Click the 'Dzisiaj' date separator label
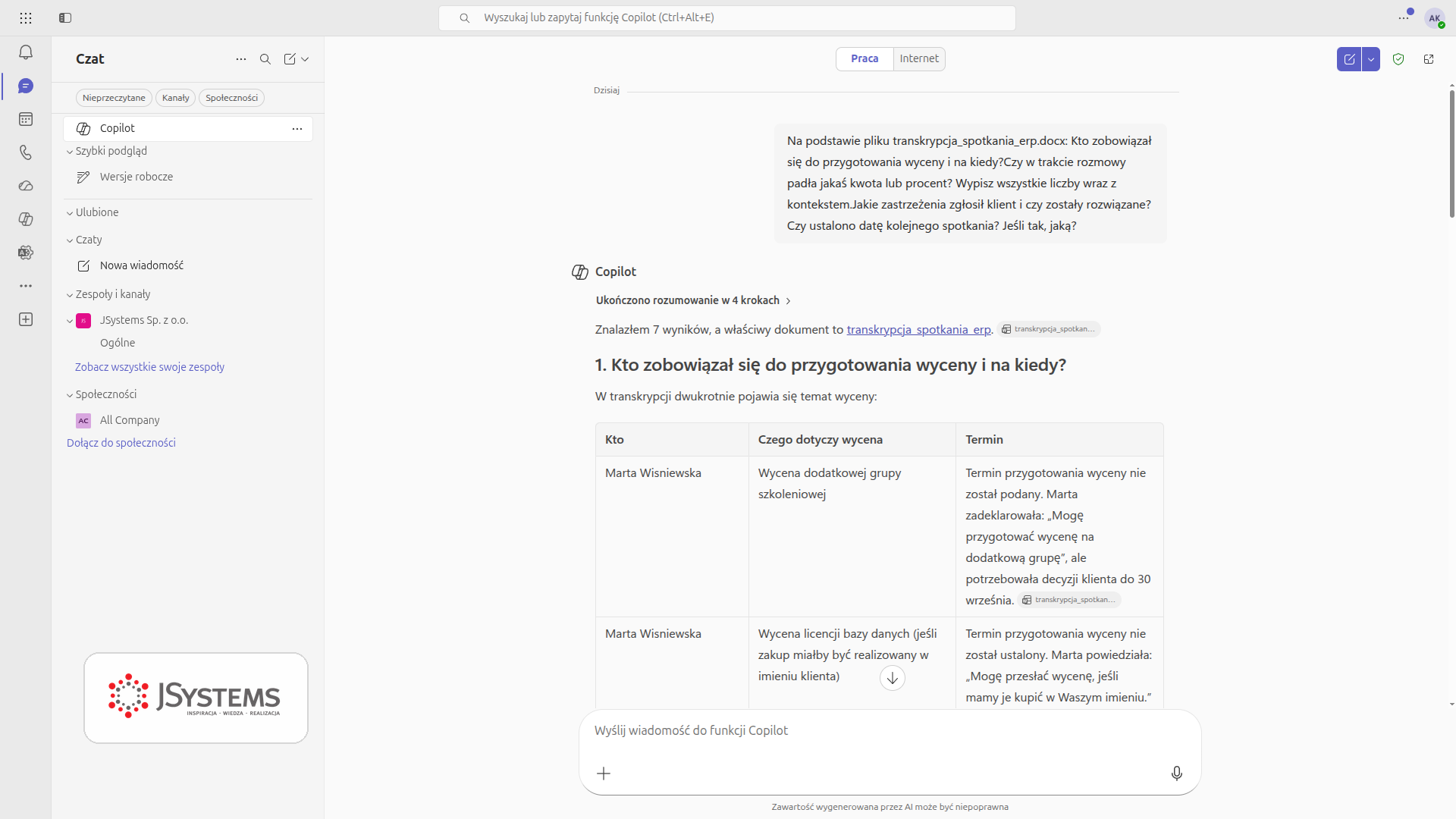The image size is (1456, 819). [x=607, y=90]
